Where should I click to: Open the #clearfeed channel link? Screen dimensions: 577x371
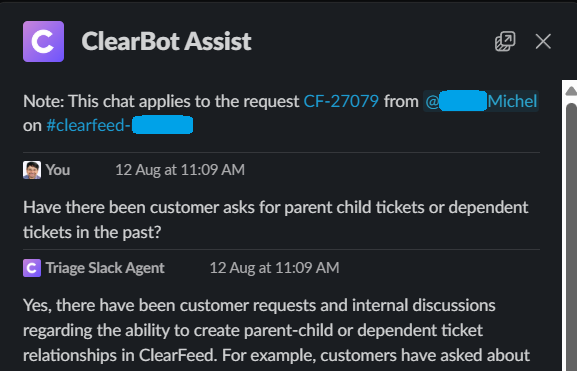pyautogui.click(x=120, y=125)
